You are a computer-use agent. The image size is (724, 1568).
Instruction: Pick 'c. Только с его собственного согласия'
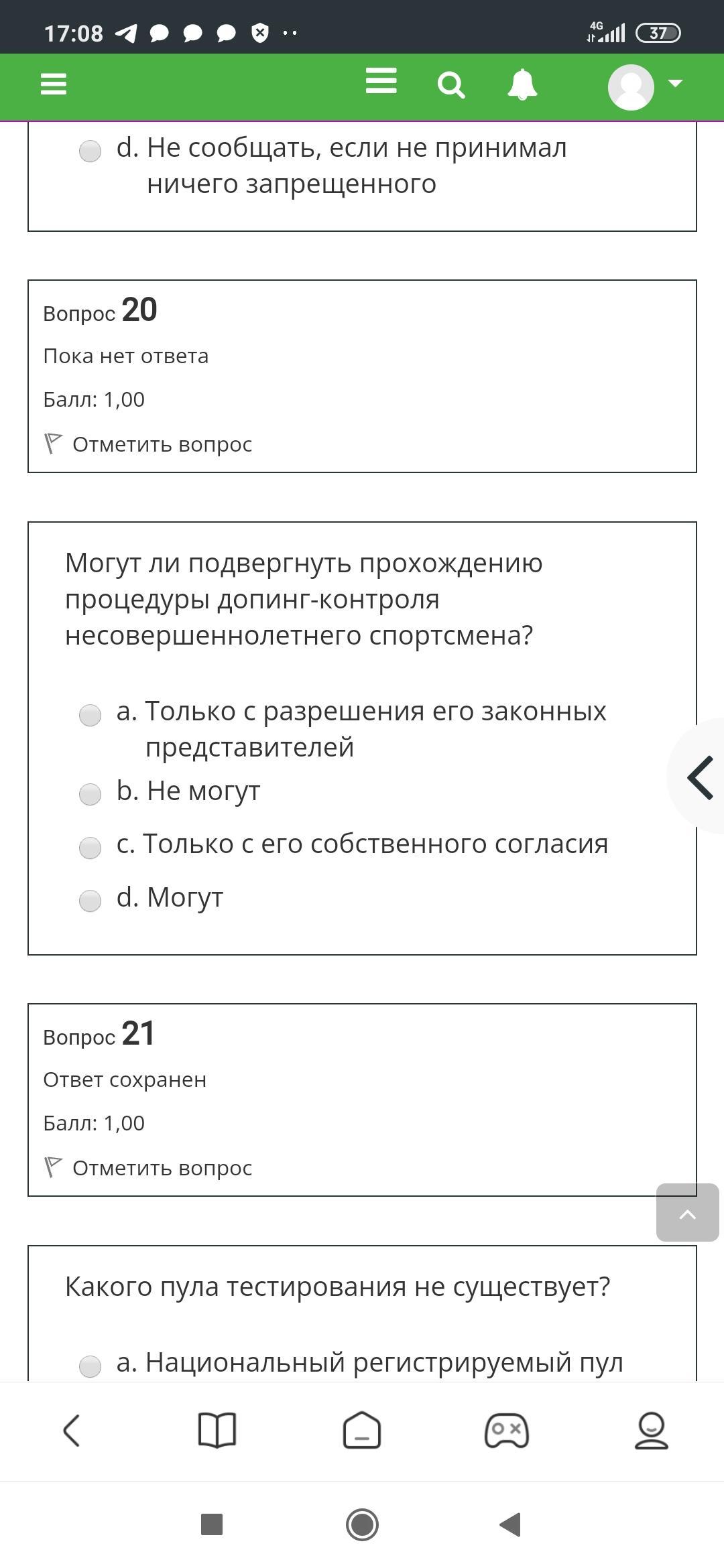click(x=90, y=848)
